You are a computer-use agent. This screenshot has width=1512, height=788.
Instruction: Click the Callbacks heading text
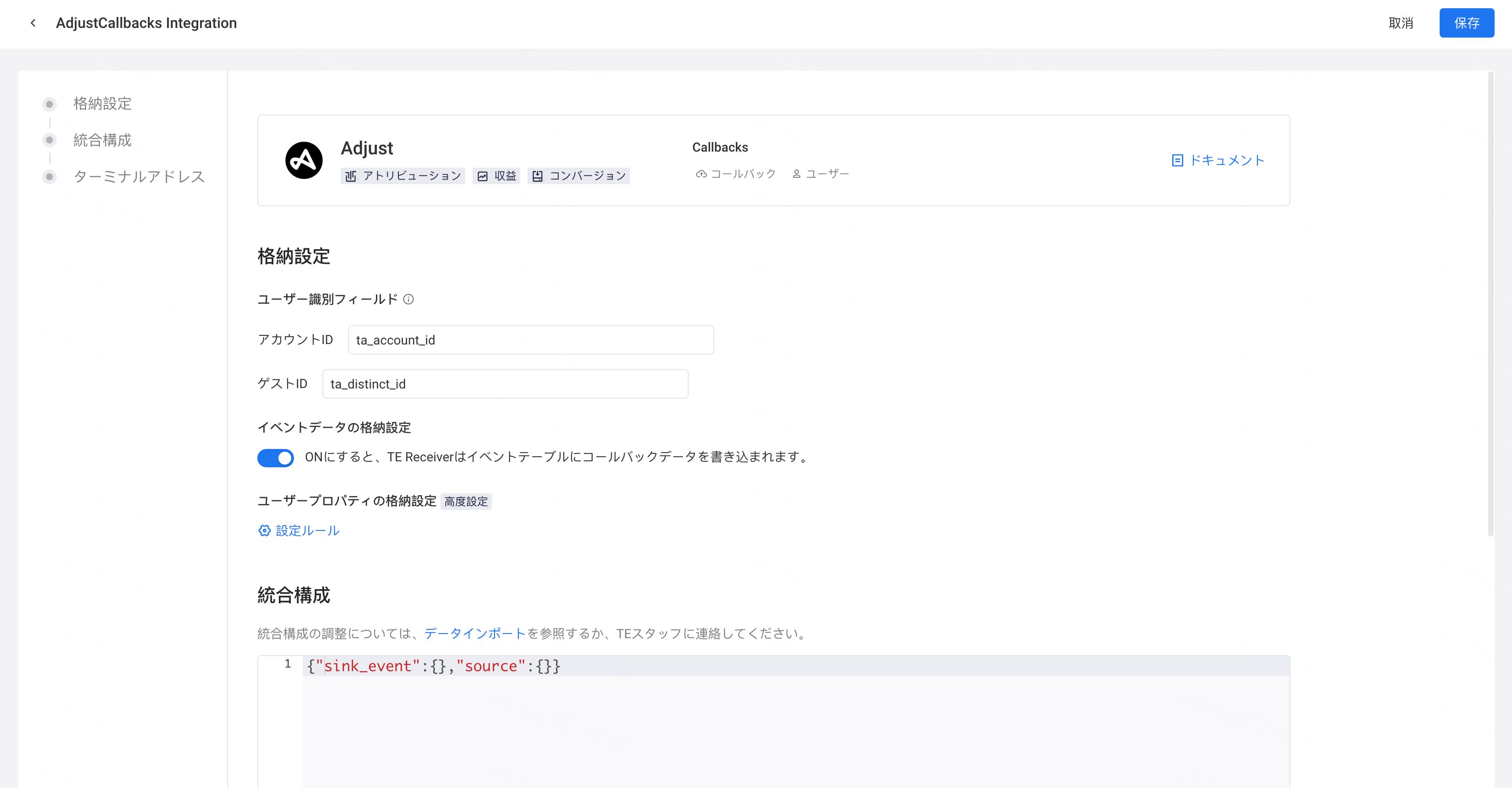point(720,148)
